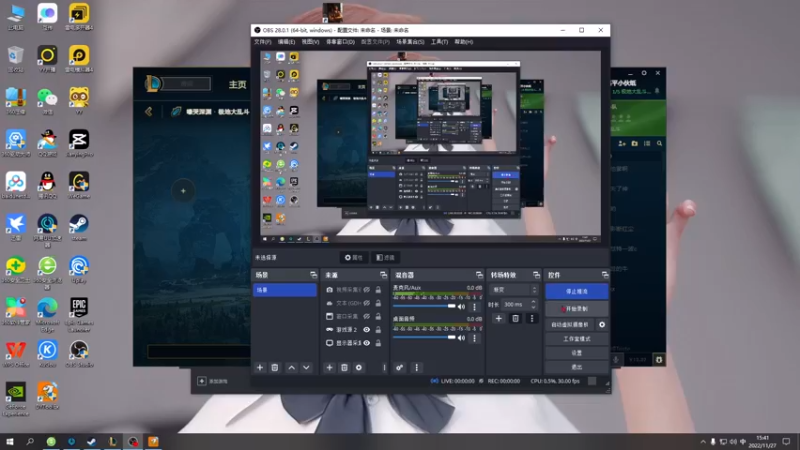The width and height of the screenshot is (800, 450).
Task: Delete the selected scene with trash icon
Action: [x=274, y=367]
